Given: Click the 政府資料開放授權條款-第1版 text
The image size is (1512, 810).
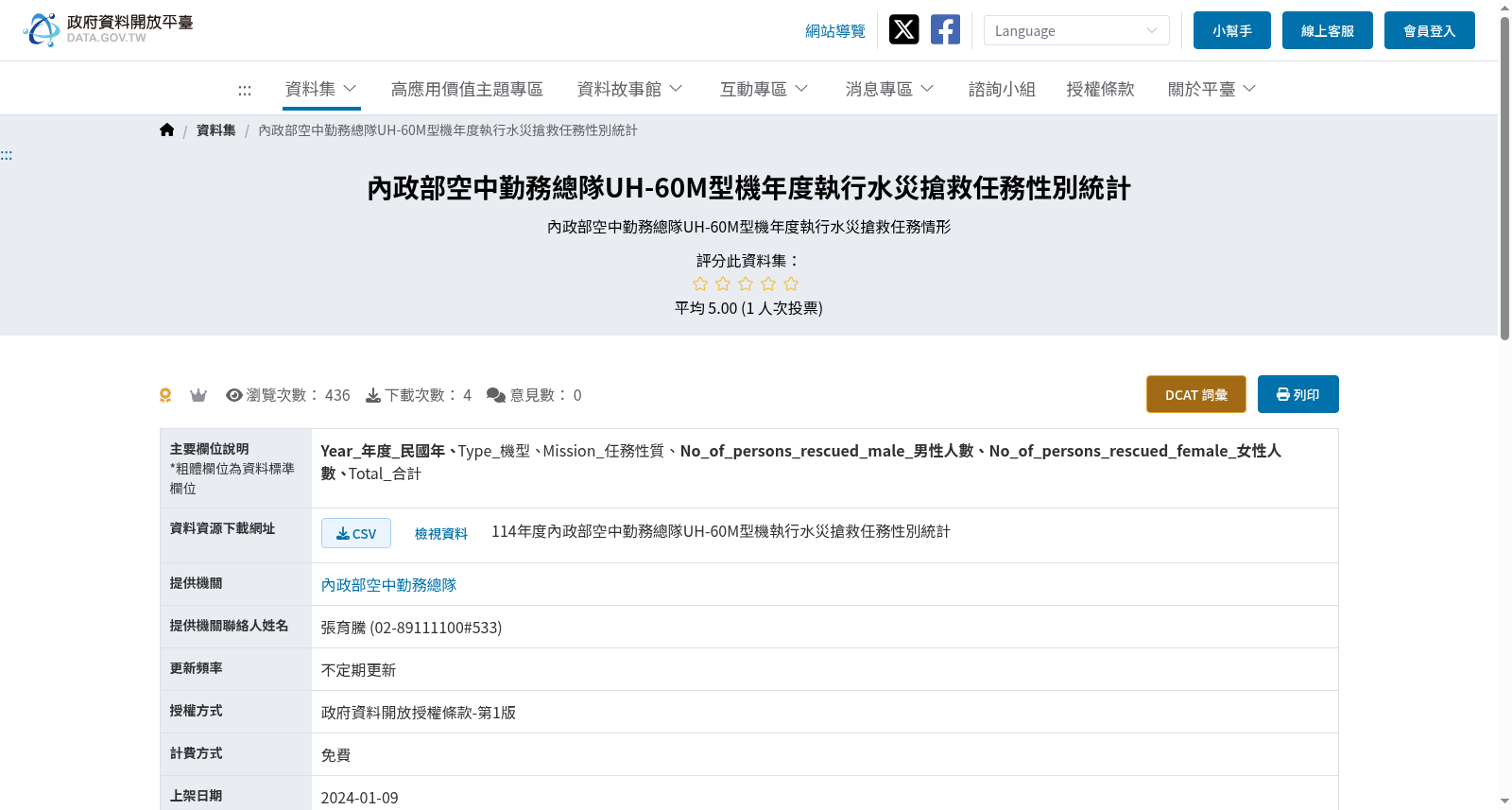Looking at the screenshot, I should coord(419,713).
